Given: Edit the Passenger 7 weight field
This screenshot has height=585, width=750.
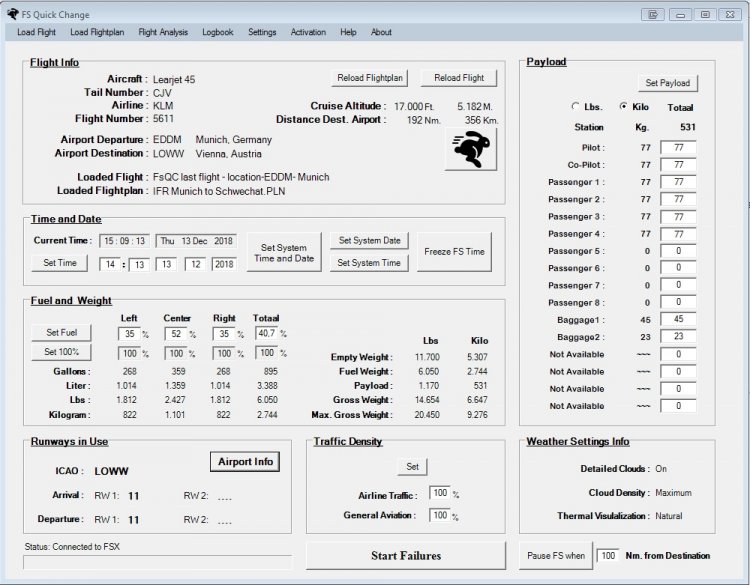Looking at the screenshot, I should tap(678, 285).
